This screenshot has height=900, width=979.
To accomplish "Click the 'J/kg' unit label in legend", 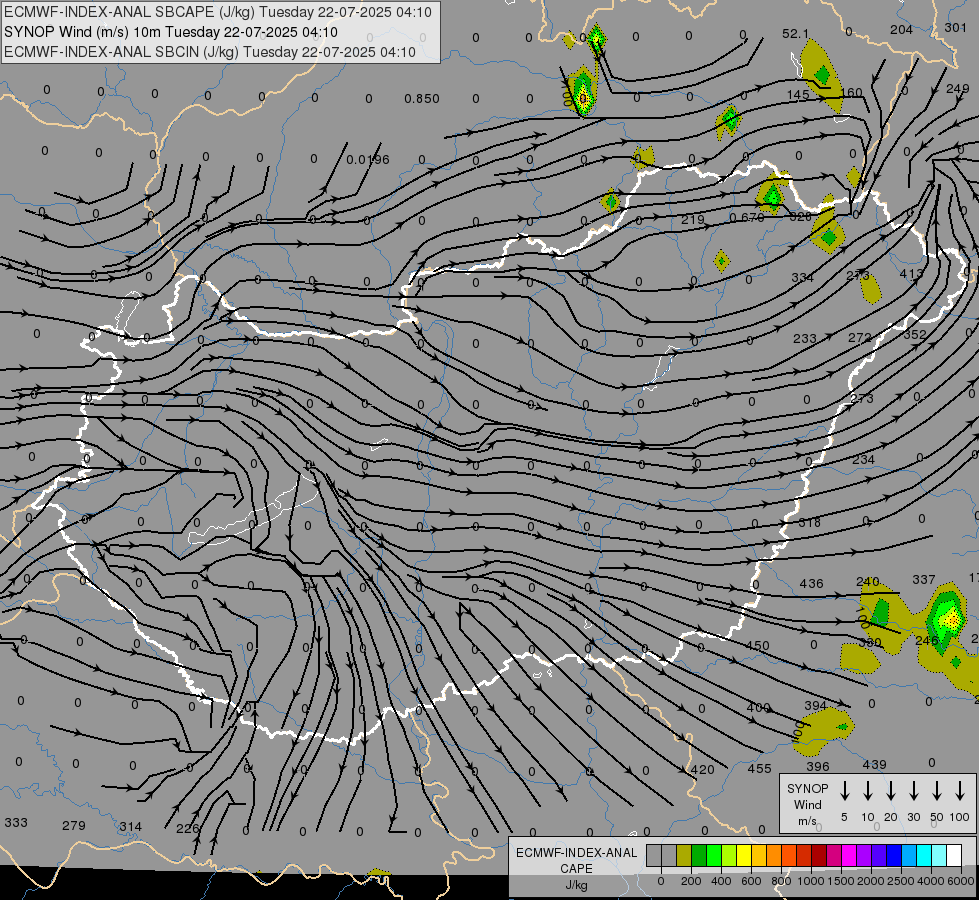I will pyautogui.click(x=576, y=885).
